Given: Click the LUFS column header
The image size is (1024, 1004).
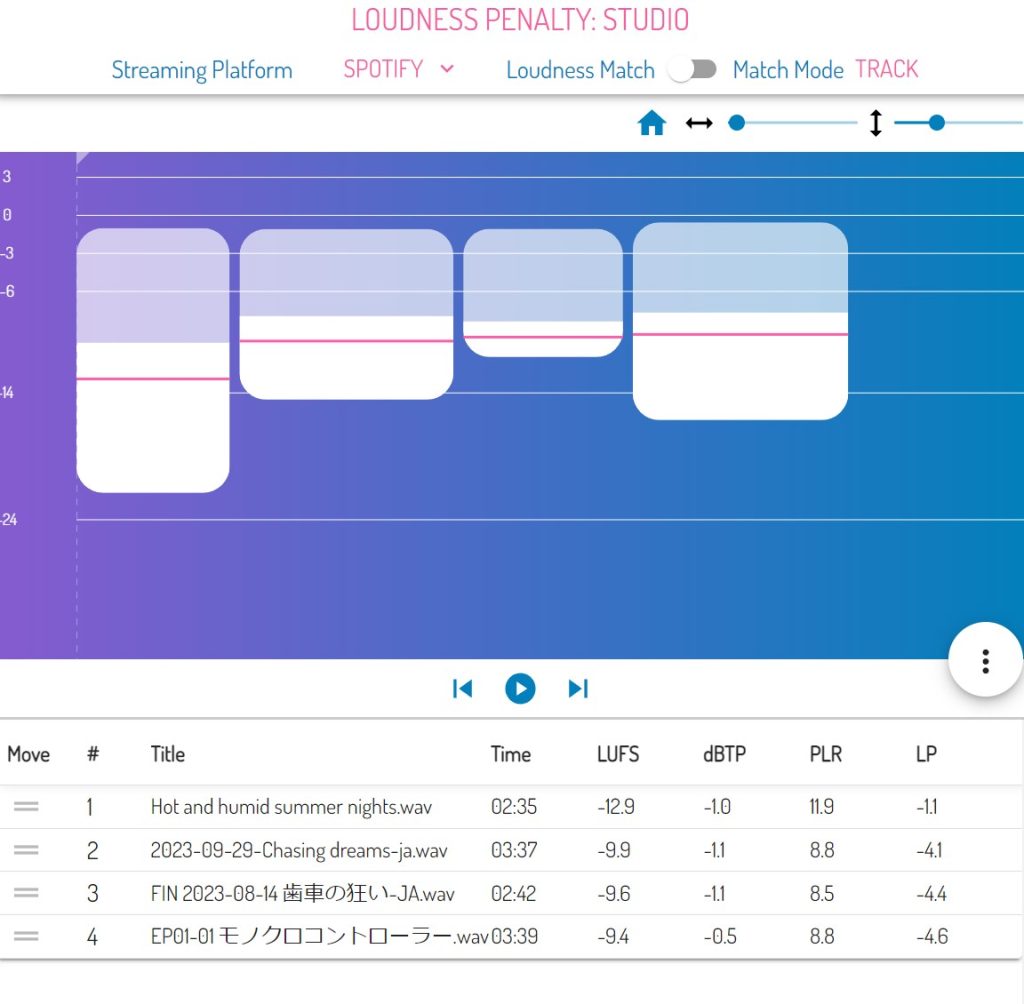Looking at the screenshot, I should point(617,754).
